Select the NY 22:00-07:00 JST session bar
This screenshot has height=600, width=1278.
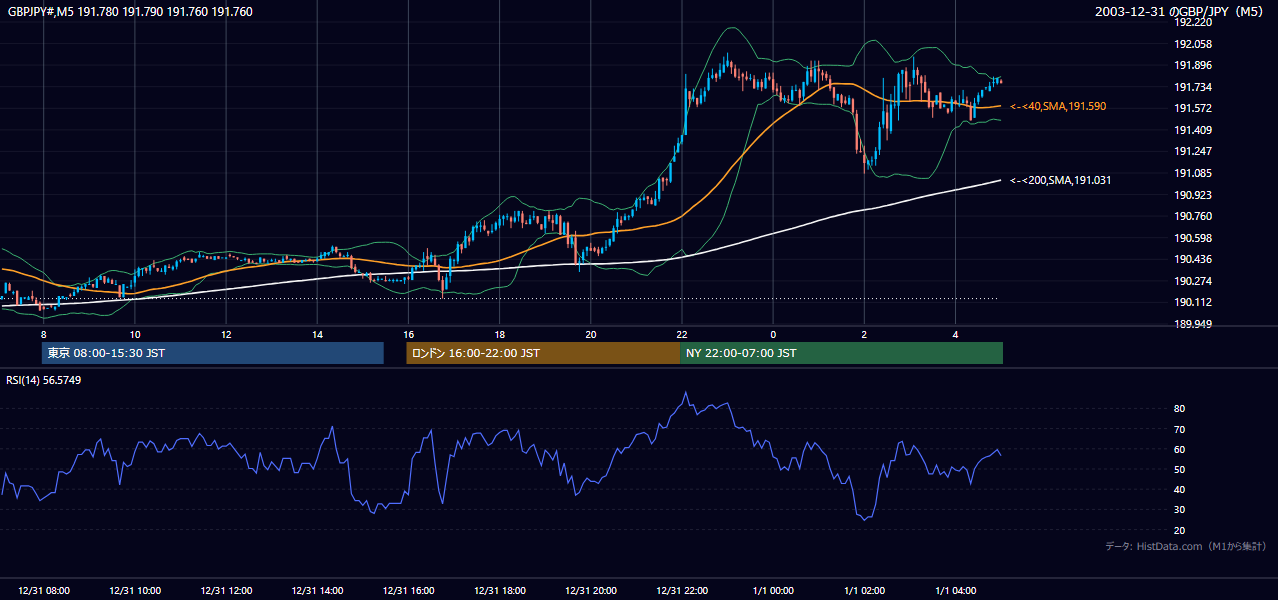click(841, 353)
